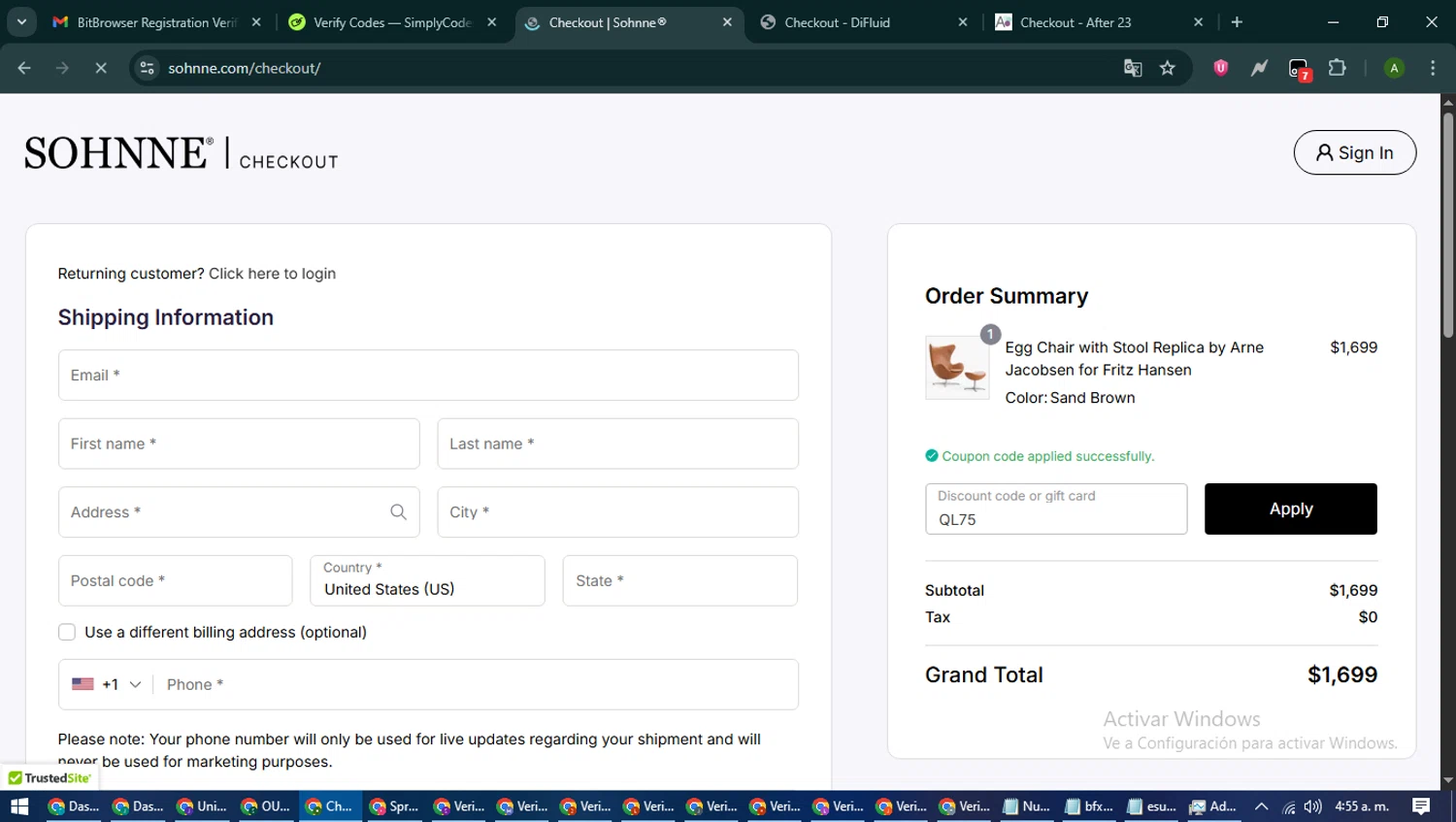Click the Apply coupon button
The height and width of the screenshot is (822, 1456).
(x=1290, y=509)
